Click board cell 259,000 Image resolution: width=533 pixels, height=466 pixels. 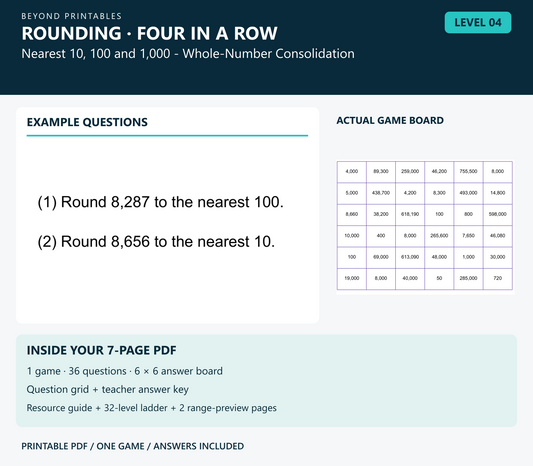point(410,172)
